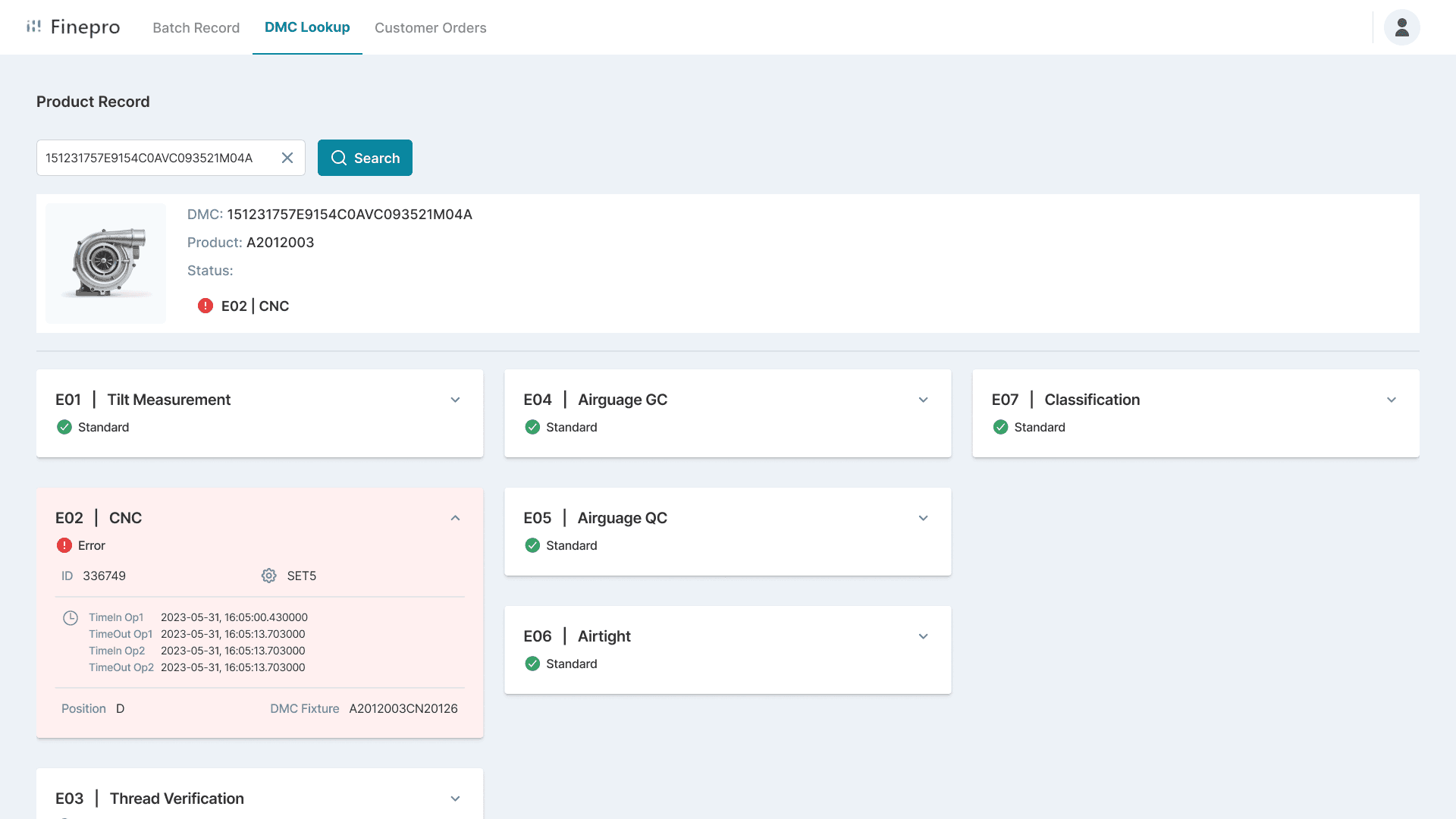Click green check icon in Classification card
This screenshot has height=819, width=1456.
tap(1001, 427)
